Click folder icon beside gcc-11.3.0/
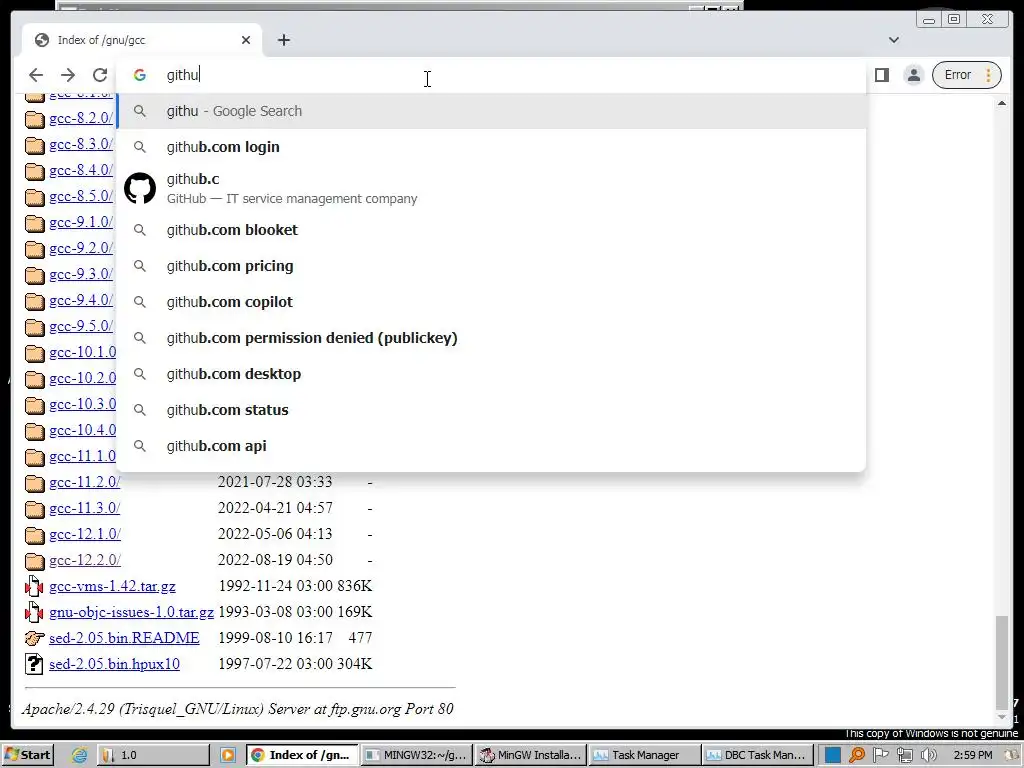The width and height of the screenshot is (1024, 768). tap(35, 509)
